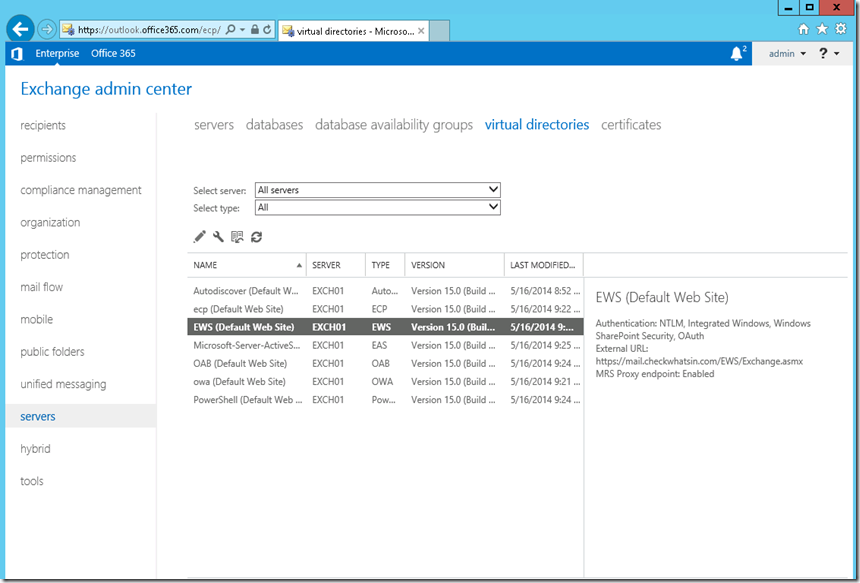The width and height of the screenshot is (860, 583).
Task: Refresh the page from the address bar
Action: 267,30
